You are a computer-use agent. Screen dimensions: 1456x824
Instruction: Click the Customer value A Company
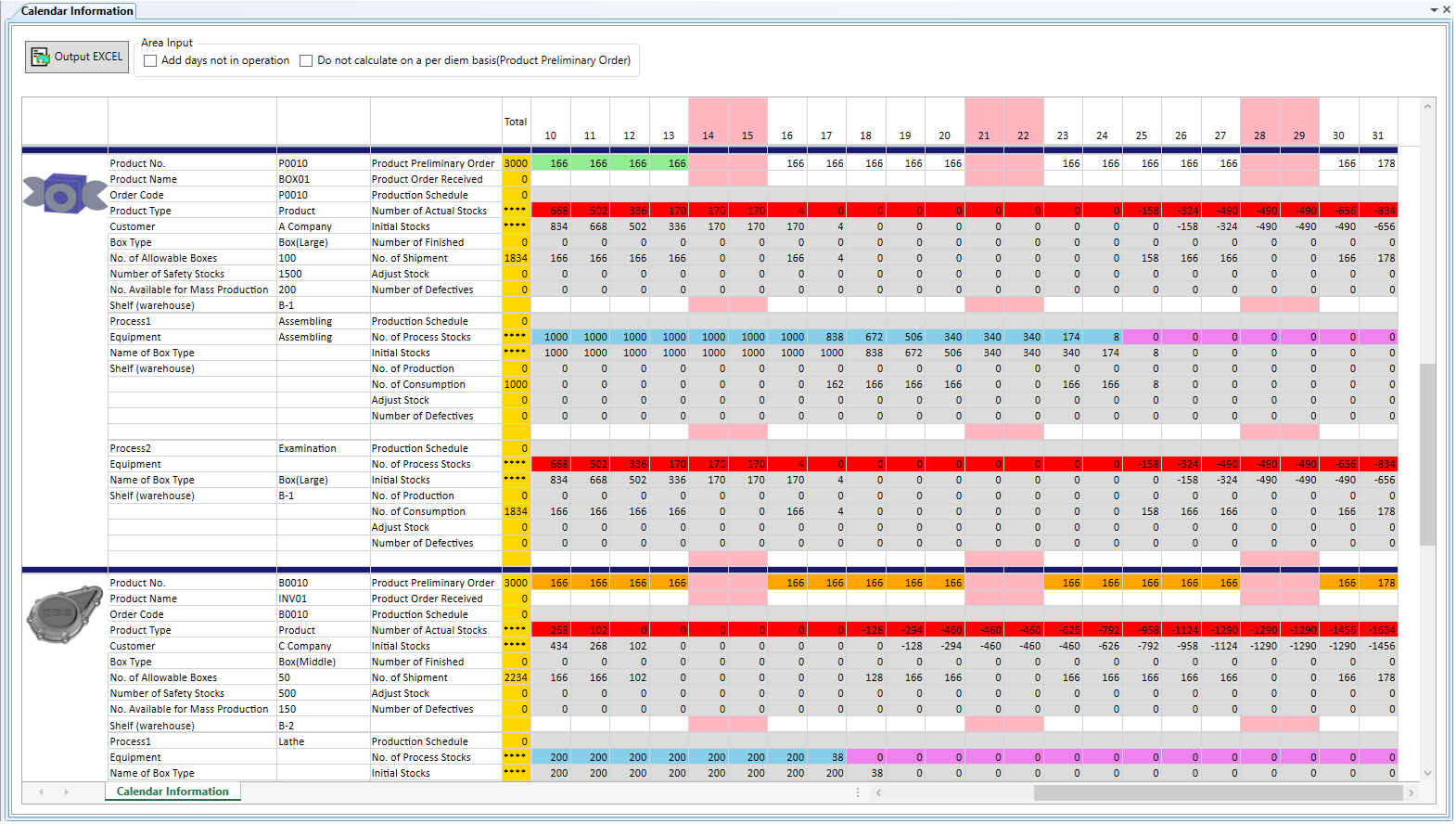pyautogui.click(x=305, y=226)
